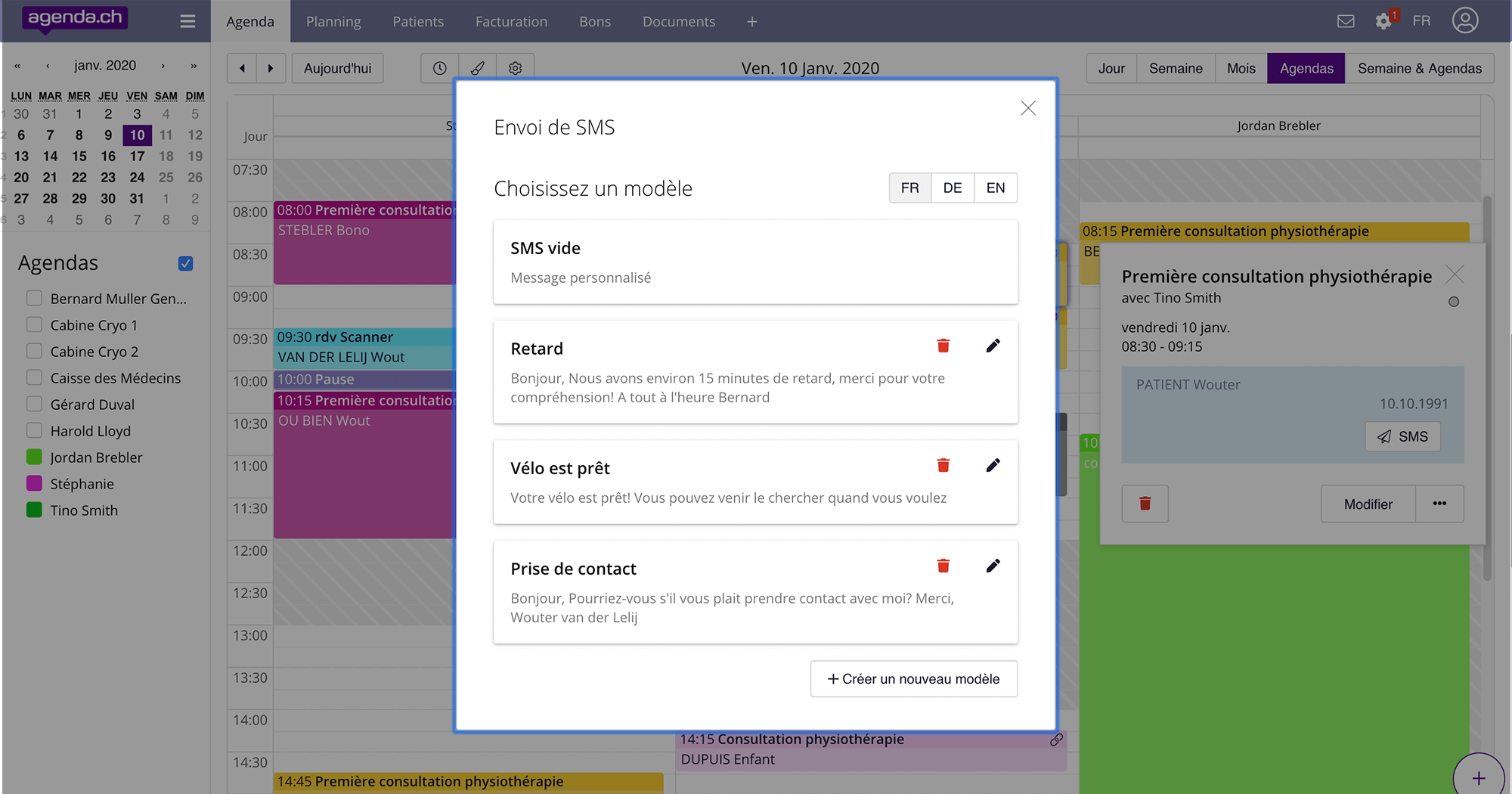This screenshot has height=794, width=1512.
Task: Choose the SMS vide template card
Action: pos(755,262)
